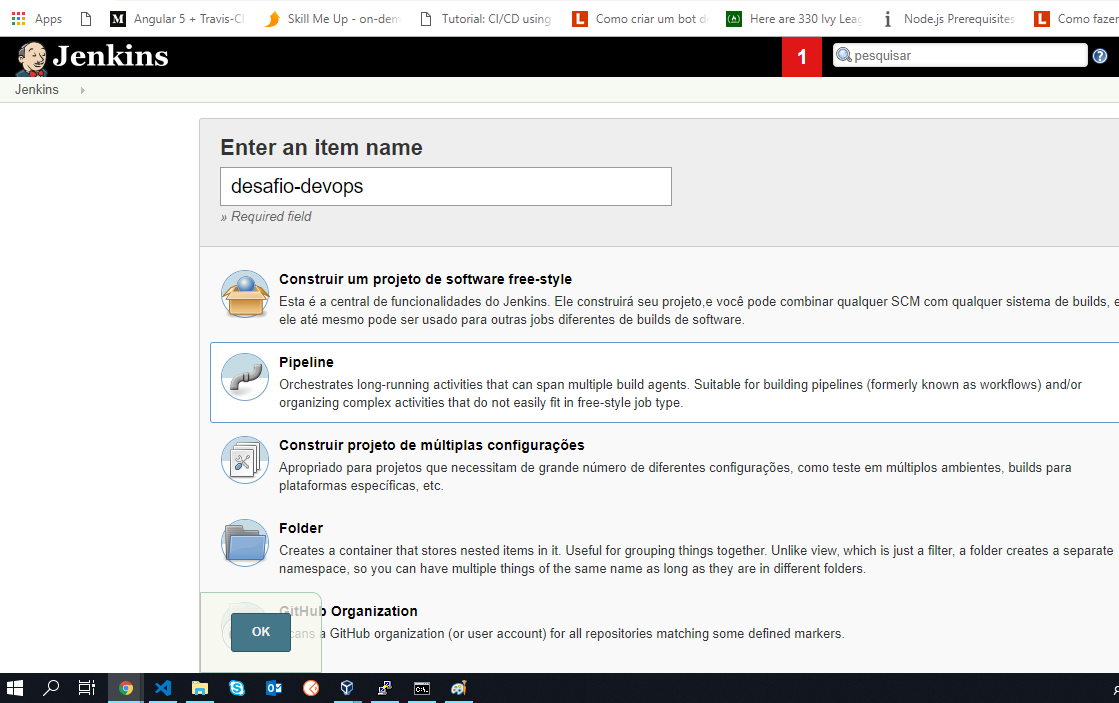Open the Paint palette icon in taskbar

tap(459, 688)
